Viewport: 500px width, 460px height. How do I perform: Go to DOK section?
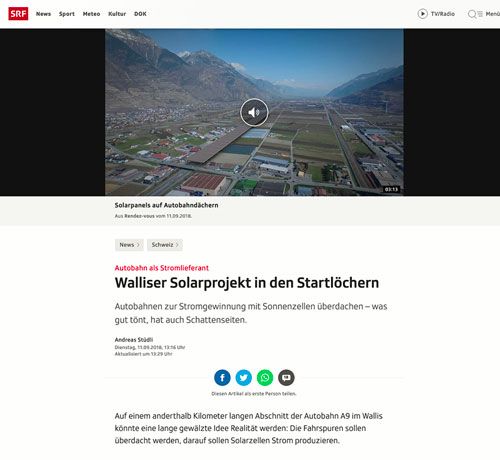point(140,14)
